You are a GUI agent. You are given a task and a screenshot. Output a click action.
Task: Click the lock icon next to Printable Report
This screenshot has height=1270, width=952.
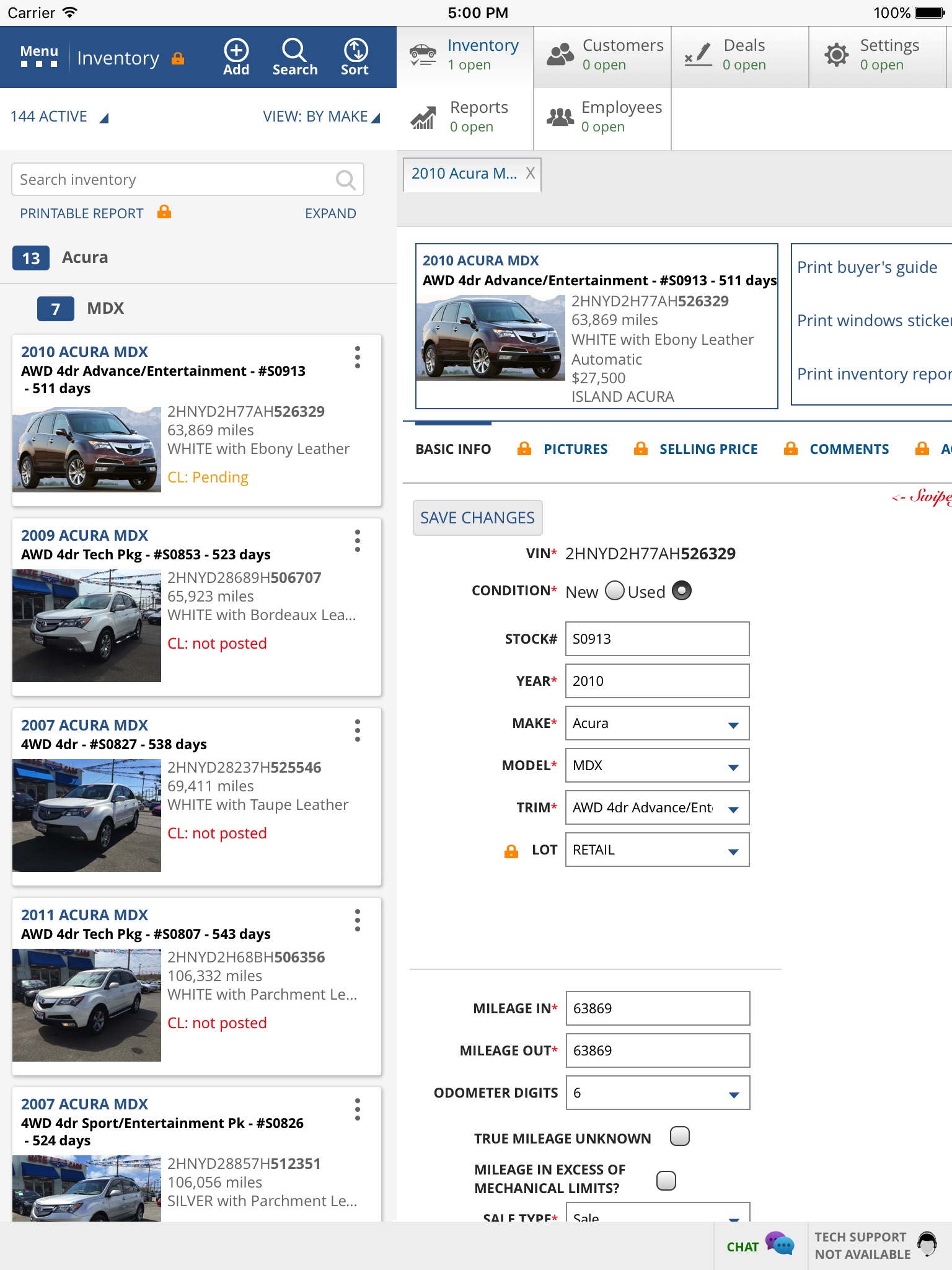(164, 211)
